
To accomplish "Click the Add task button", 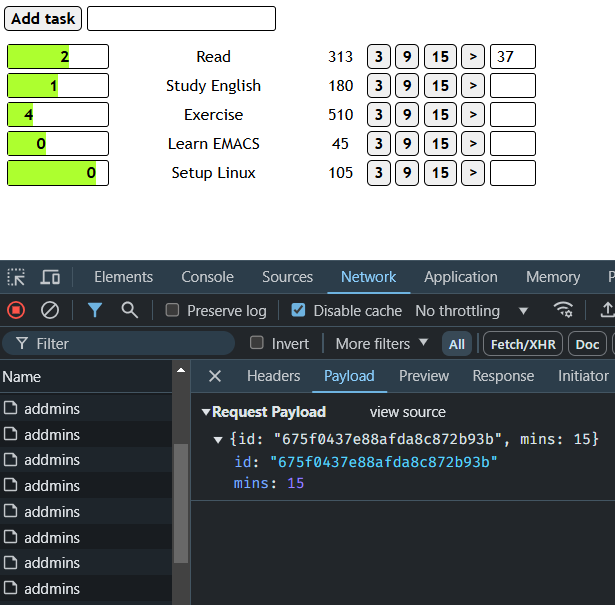I will 43,18.
